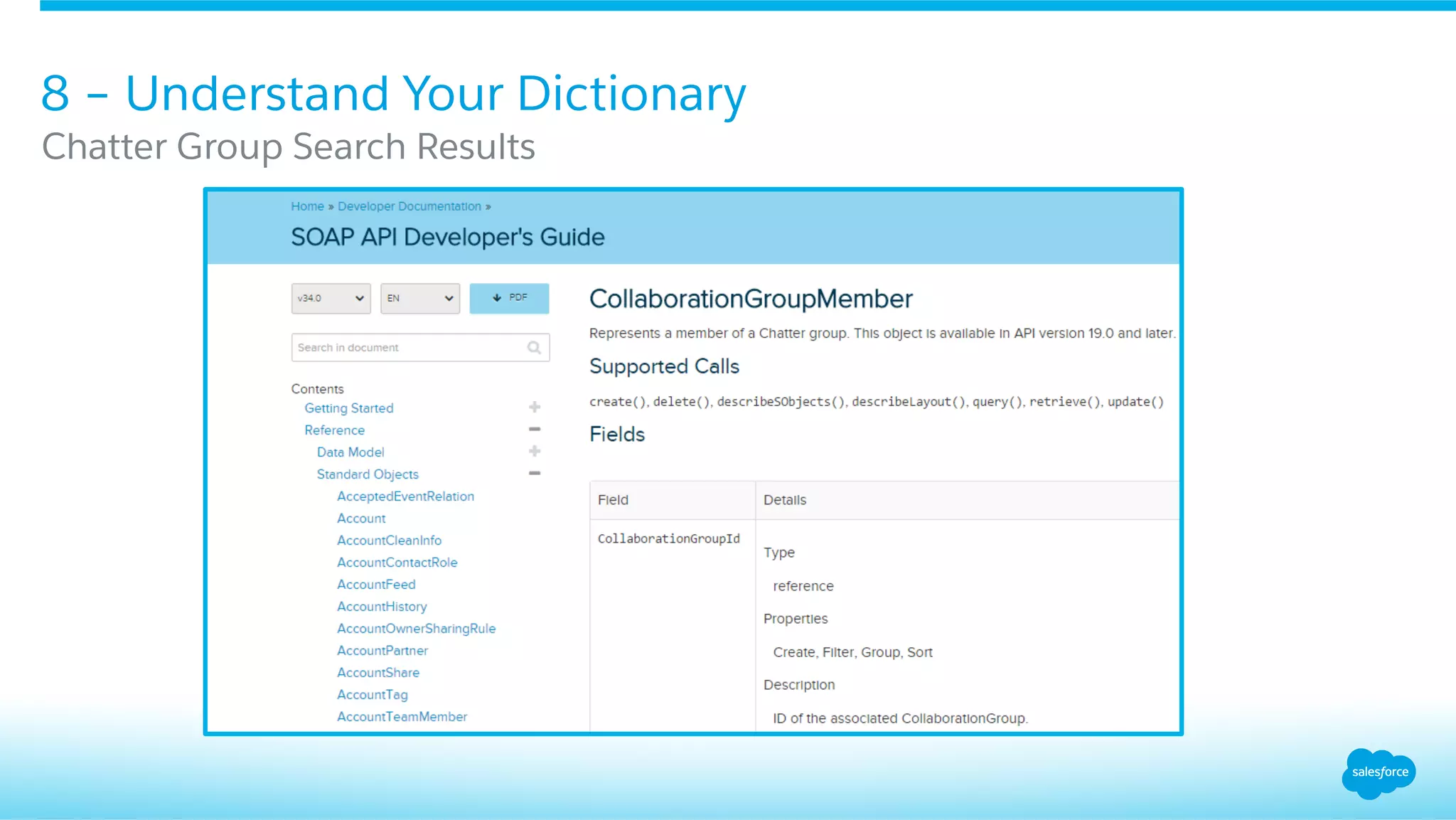The width and height of the screenshot is (1456, 820).
Task: Collapse the Reference section minus icon
Action: 535,429
